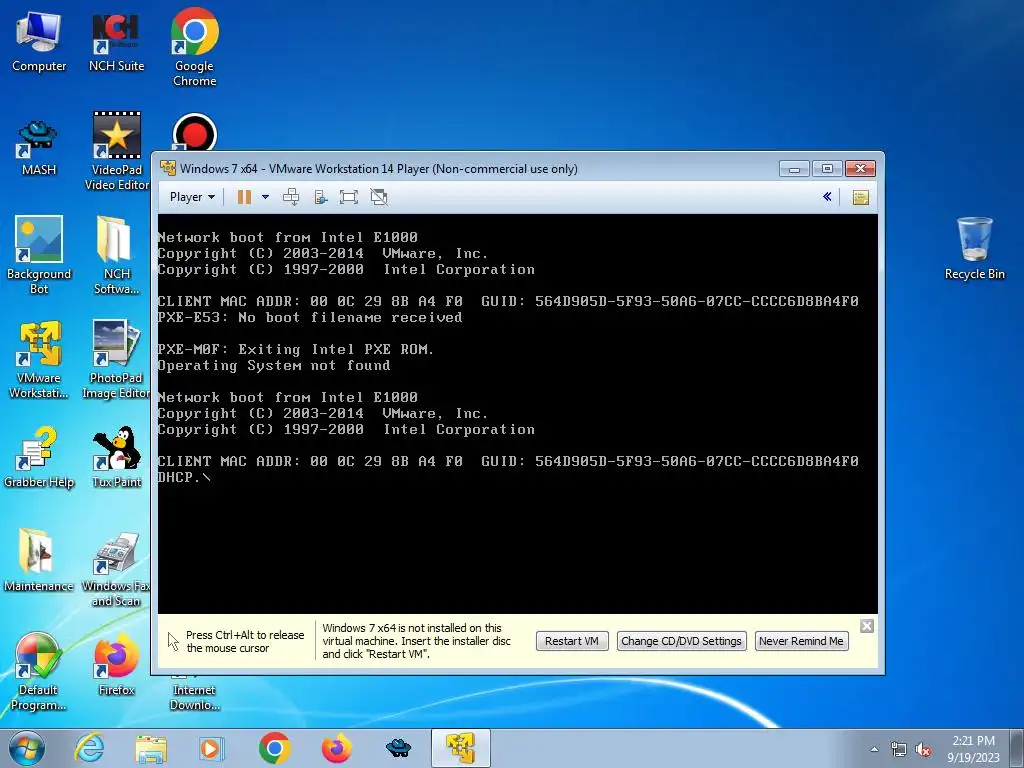Open the Windows Start menu
Image resolution: width=1024 pixels, height=768 pixels.
[x=27, y=748]
